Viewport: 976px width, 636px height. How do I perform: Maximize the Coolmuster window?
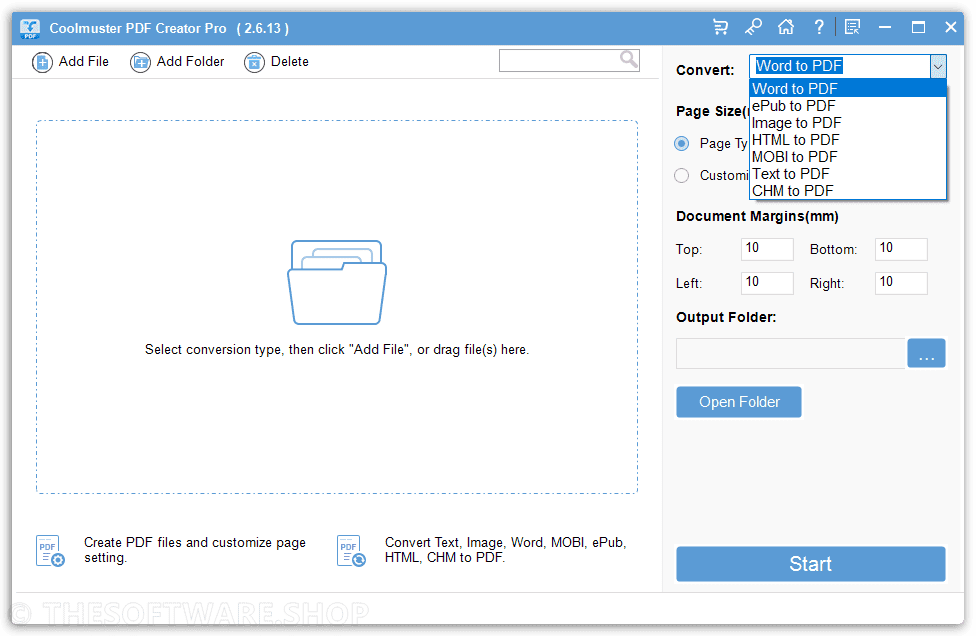(x=918, y=27)
